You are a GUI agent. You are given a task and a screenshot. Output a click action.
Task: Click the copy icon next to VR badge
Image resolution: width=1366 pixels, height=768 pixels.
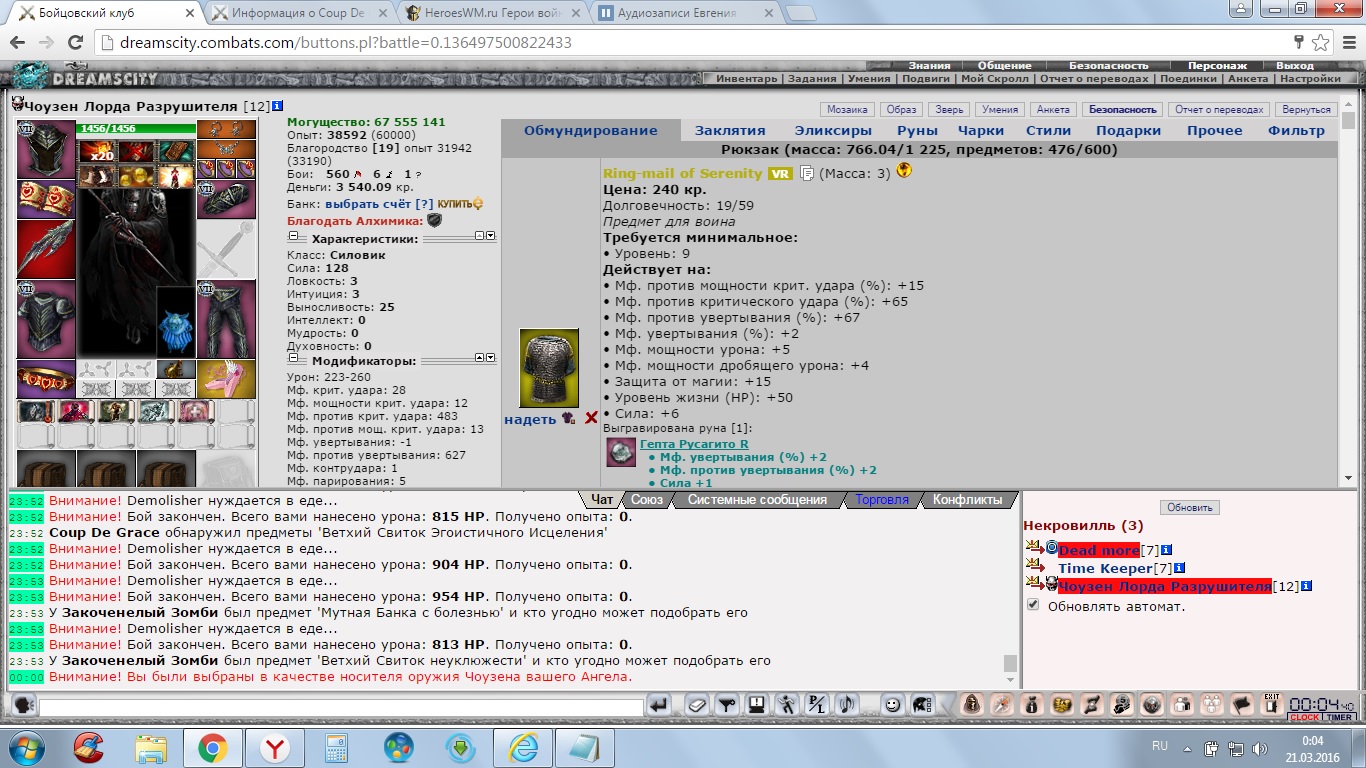click(x=807, y=173)
